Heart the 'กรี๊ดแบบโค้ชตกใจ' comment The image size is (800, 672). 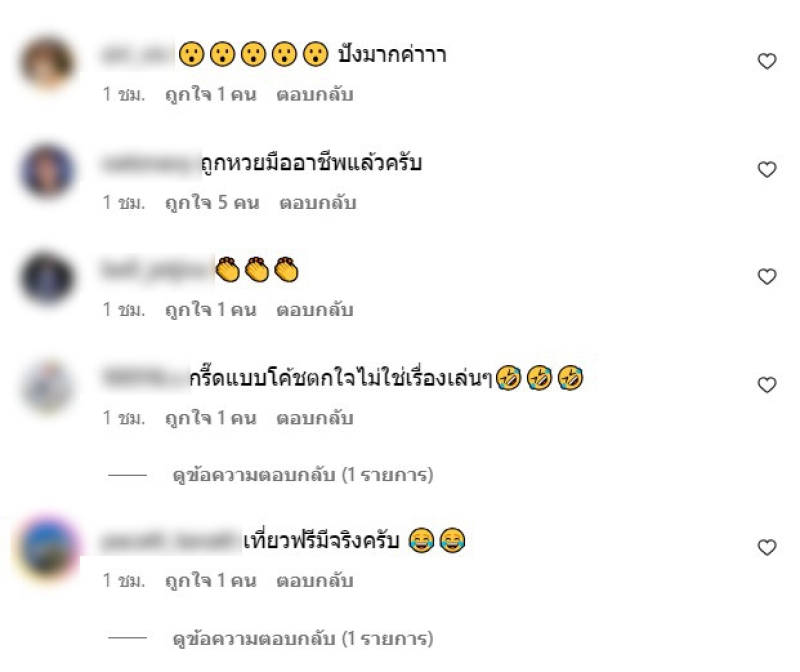coord(766,385)
